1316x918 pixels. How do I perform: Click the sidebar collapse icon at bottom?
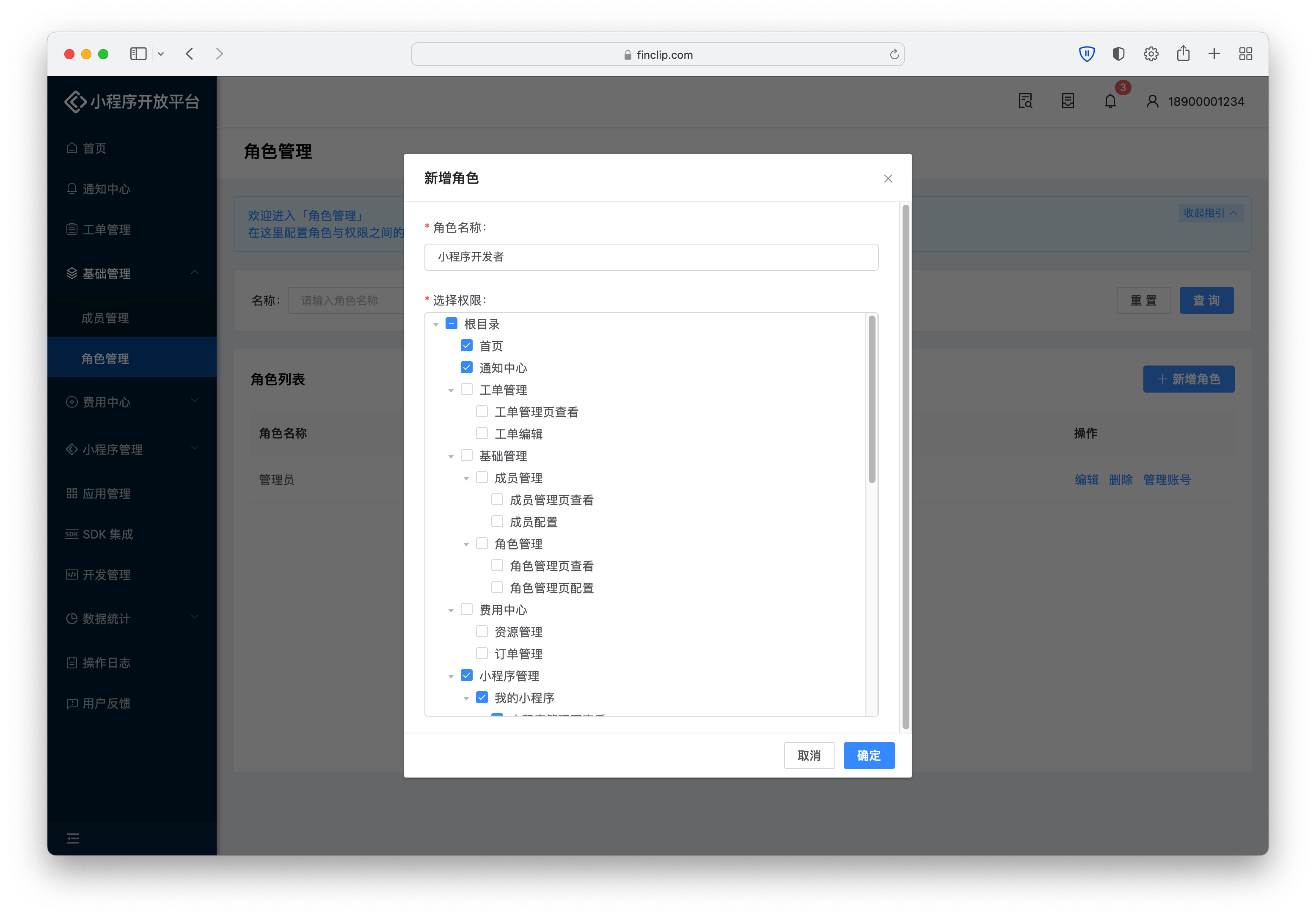[73, 839]
